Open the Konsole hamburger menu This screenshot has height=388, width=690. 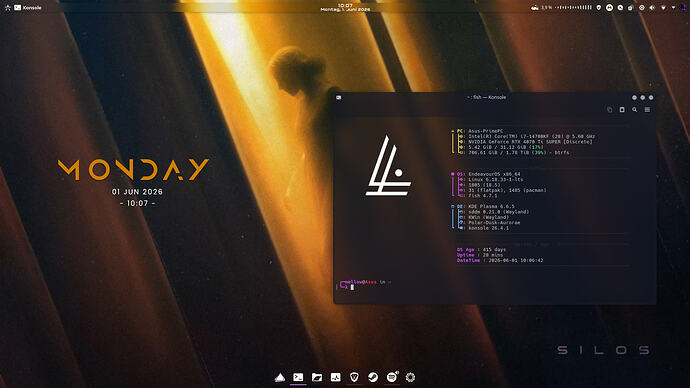647,110
